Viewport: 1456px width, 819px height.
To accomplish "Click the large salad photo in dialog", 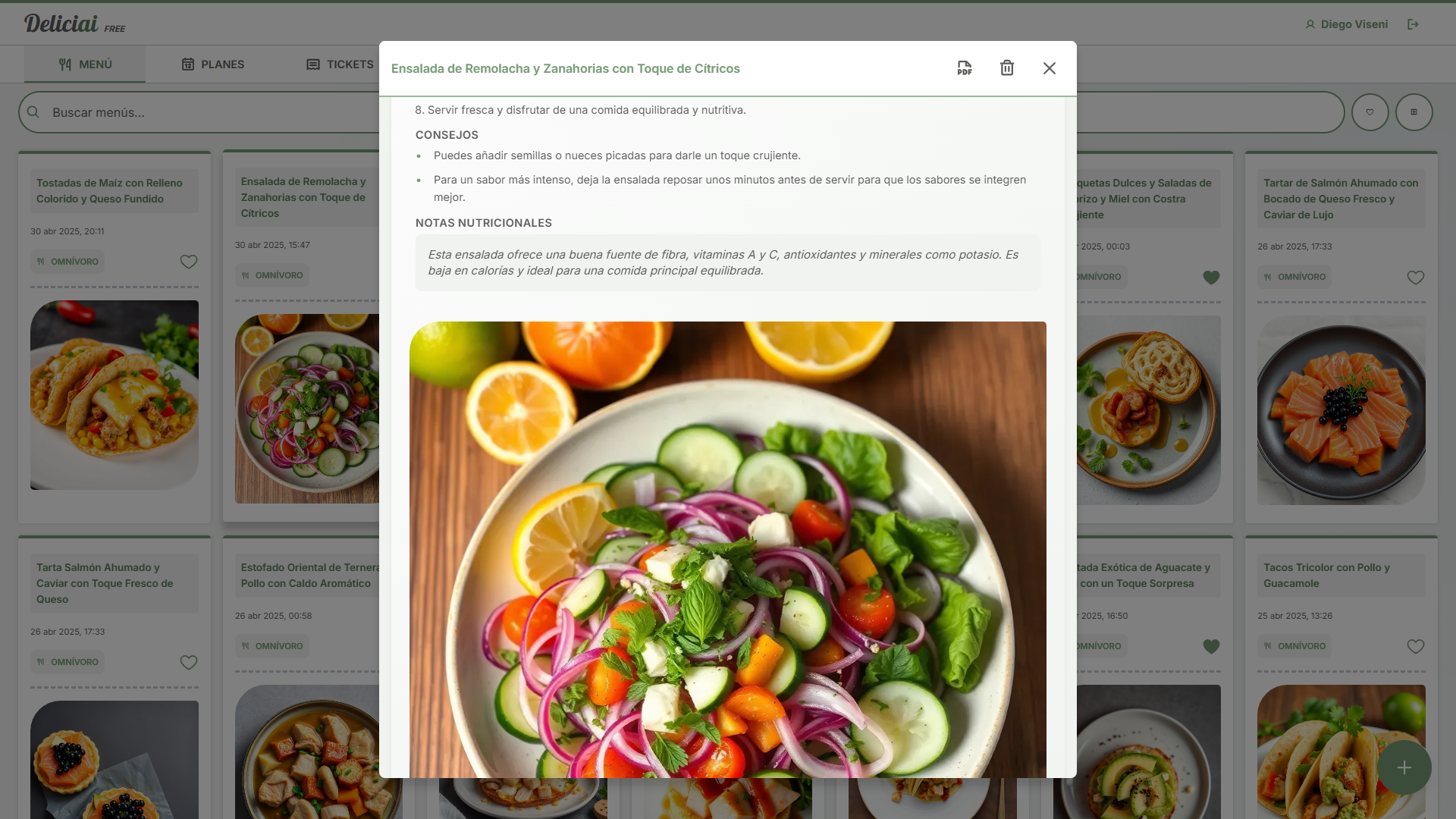I will pos(728,550).
